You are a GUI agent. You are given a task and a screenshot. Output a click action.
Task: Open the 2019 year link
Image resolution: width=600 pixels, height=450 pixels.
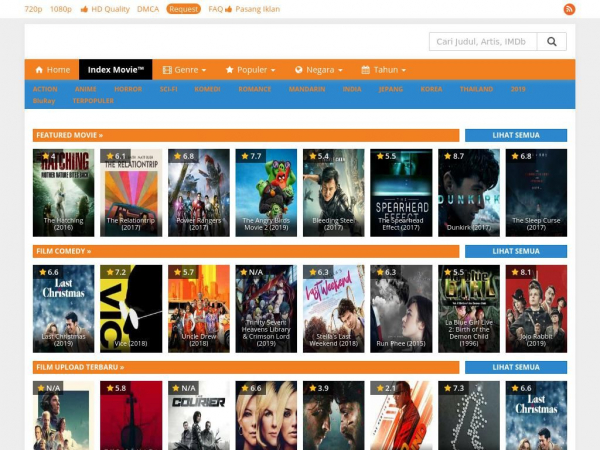(x=518, y=89)
